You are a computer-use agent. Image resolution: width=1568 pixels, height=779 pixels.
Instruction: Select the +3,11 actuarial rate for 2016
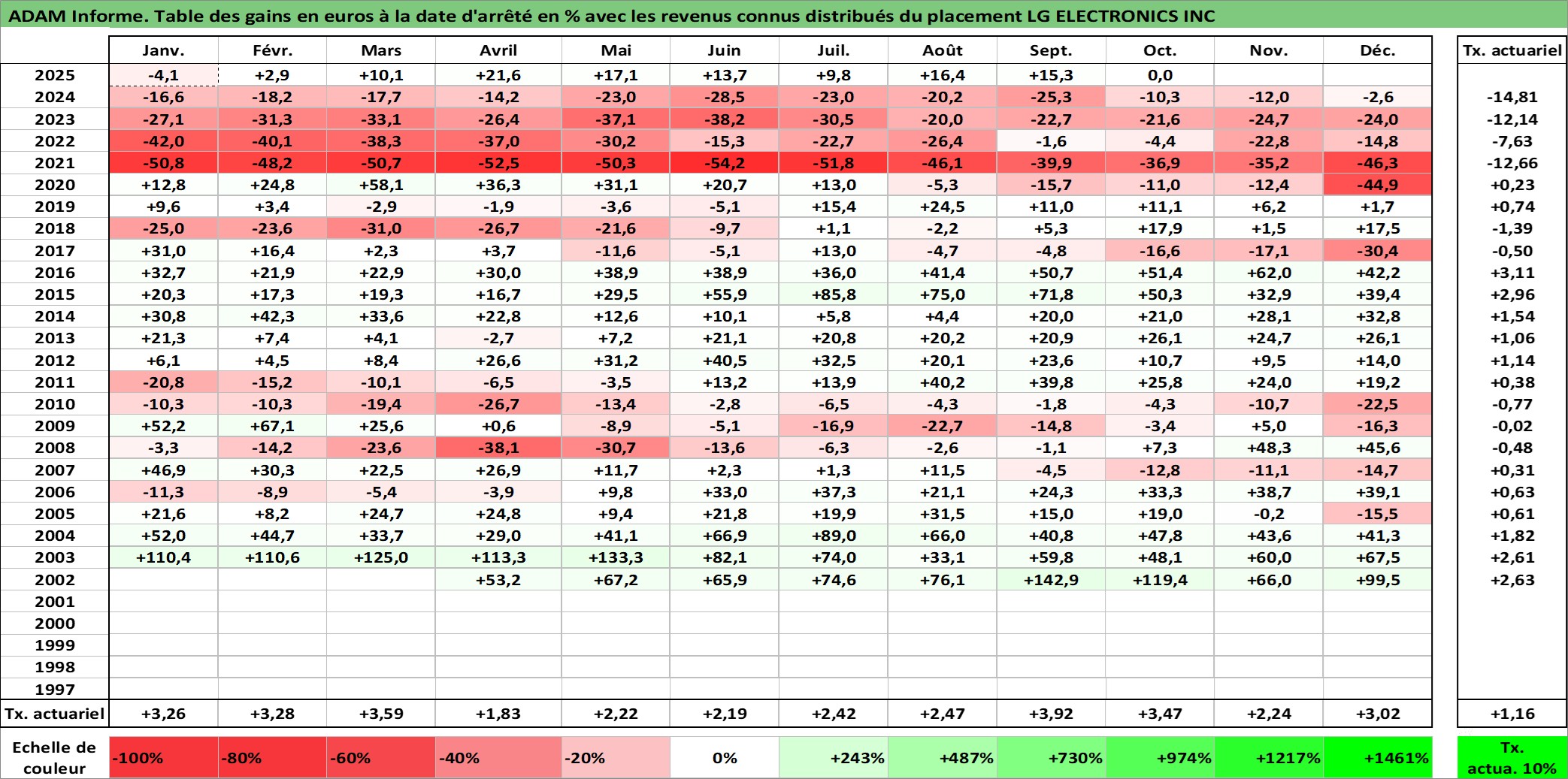tap(1512, 273)
